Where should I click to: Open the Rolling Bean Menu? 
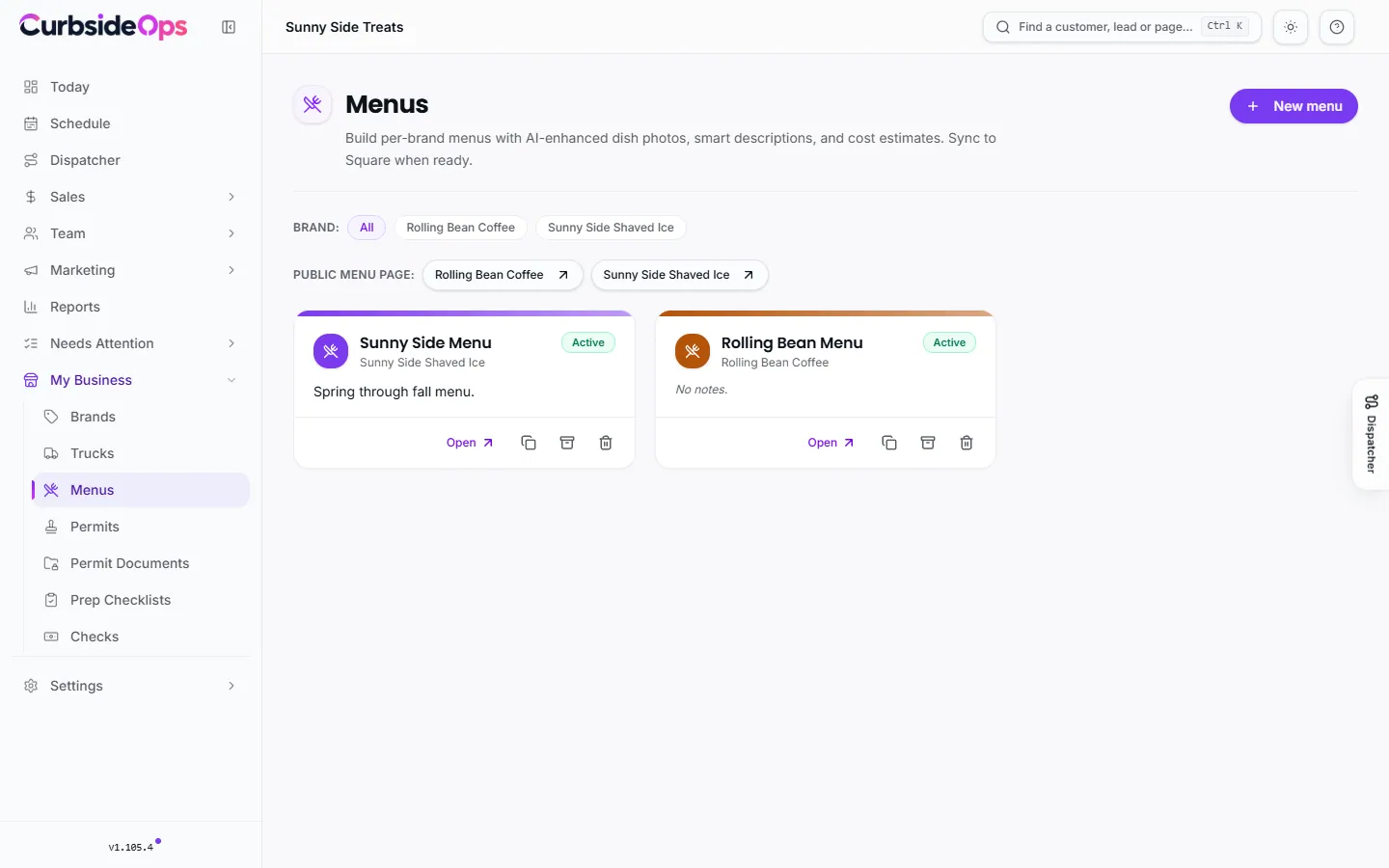point(831,443)
